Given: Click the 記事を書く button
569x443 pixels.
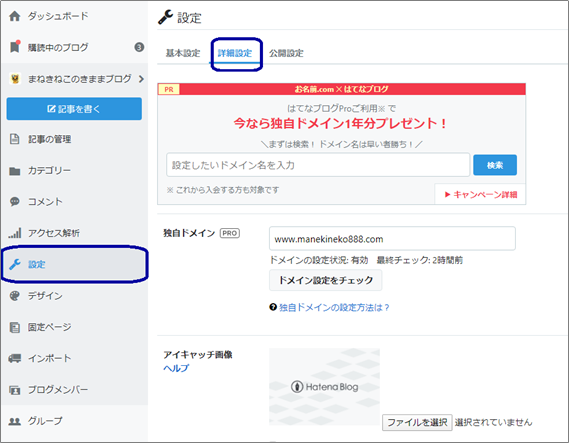Looking at the screenshot, I should [74, 108].
